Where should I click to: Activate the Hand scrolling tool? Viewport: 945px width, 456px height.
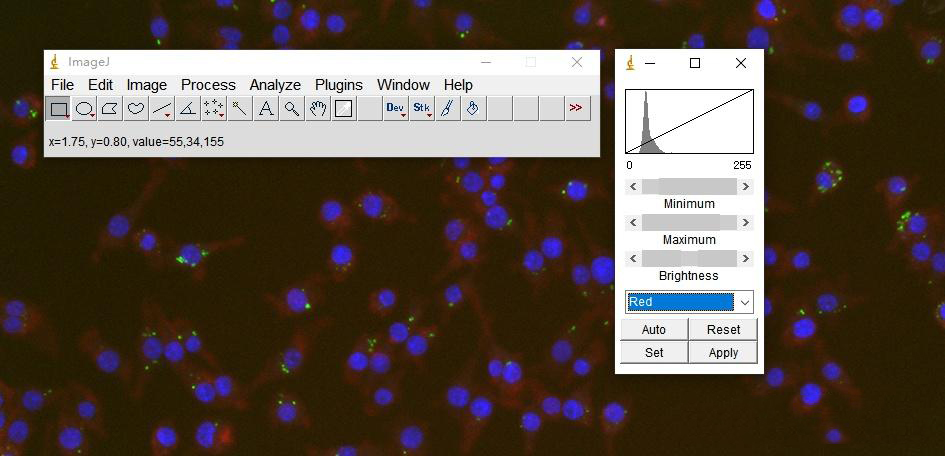click(318, 109)
